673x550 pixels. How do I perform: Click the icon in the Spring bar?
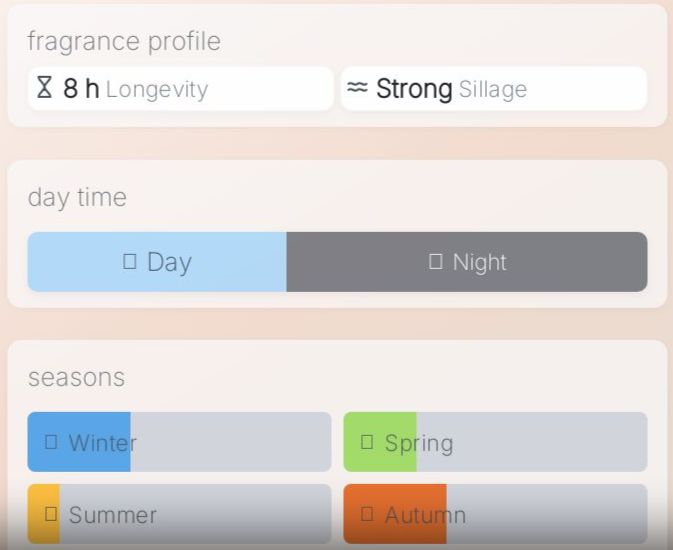367,442
